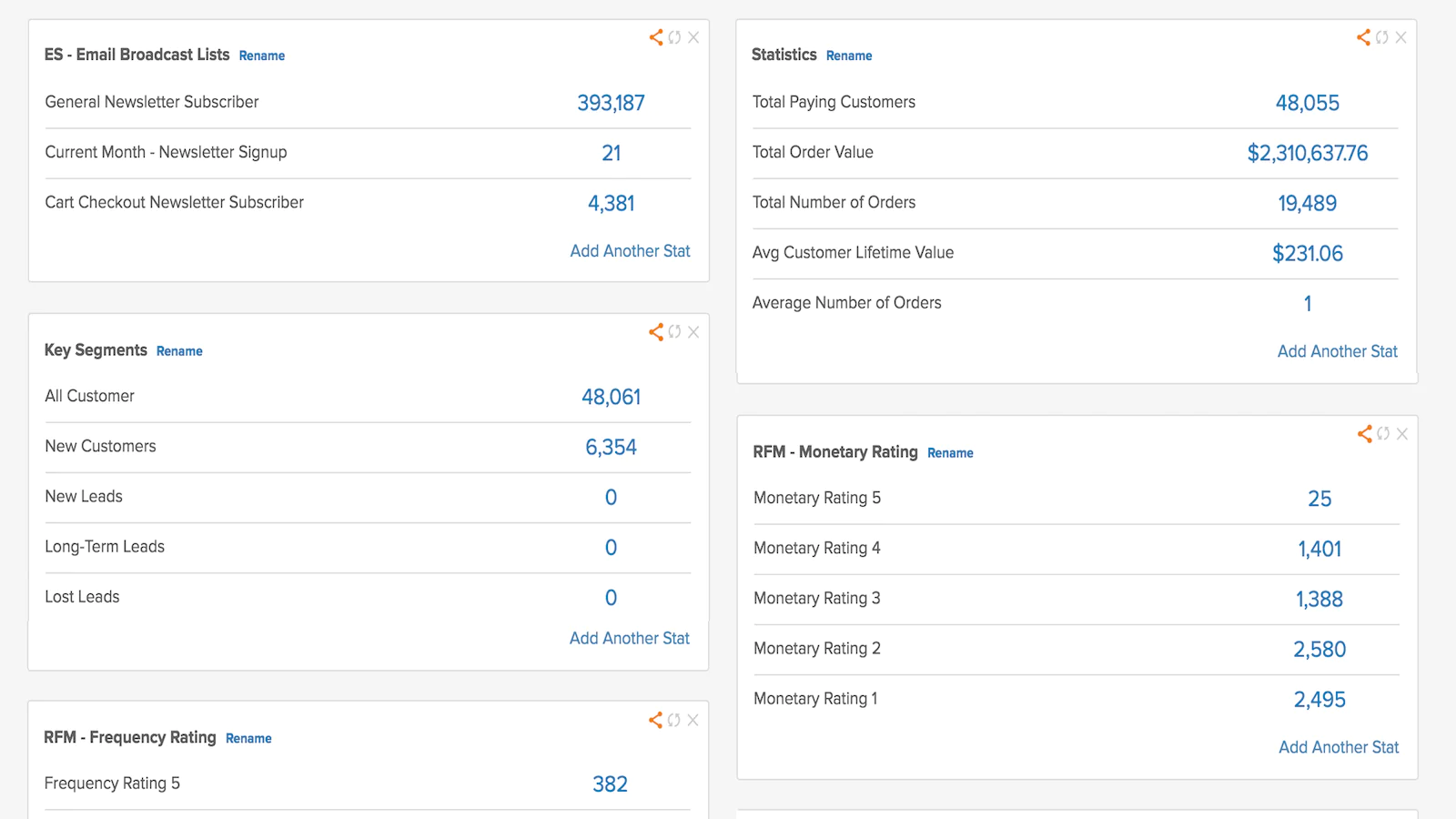This screenshot has height=819, width=1456.
Task: Rename the RFM - Frequency Rating widget
Action: (x=248, y=738)
